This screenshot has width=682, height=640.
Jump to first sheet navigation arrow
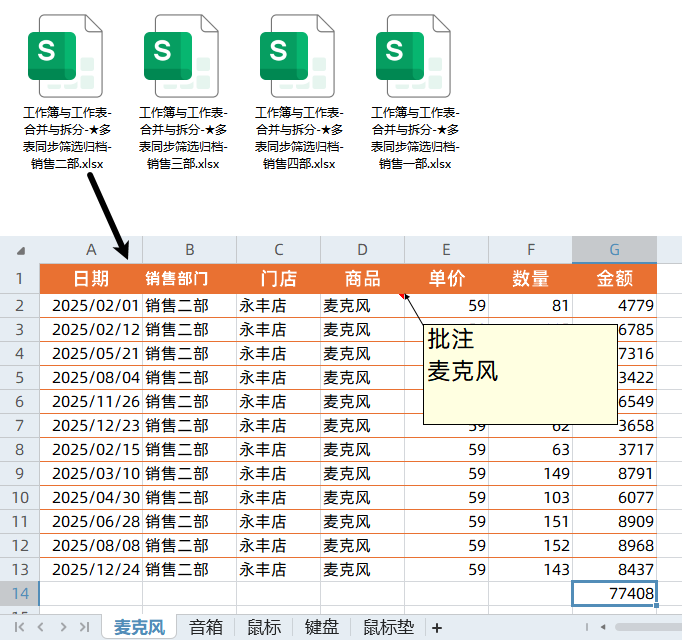pos(17,627)
